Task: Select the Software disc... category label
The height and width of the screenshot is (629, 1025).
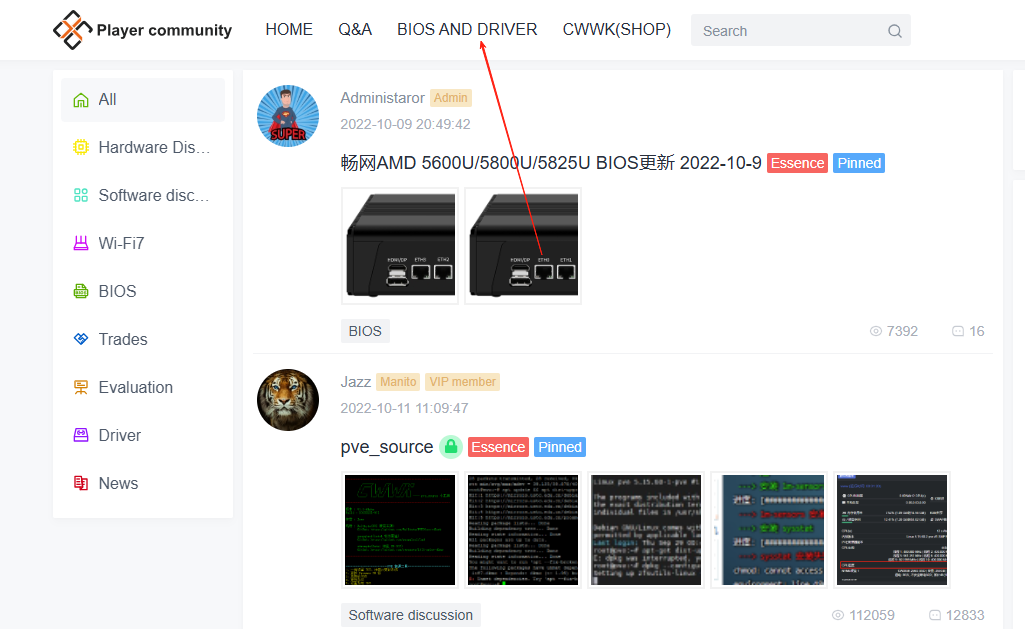Action: 154,196
